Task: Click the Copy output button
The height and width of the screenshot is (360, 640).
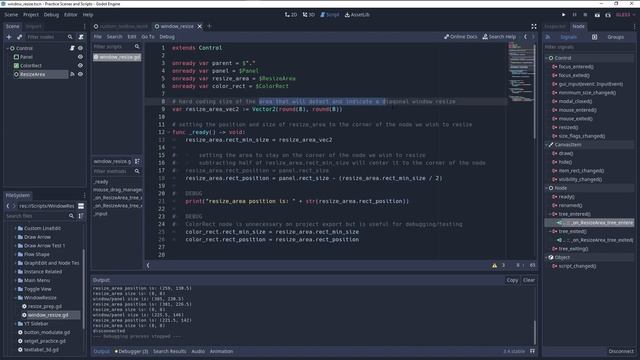Action: (512, 280)
